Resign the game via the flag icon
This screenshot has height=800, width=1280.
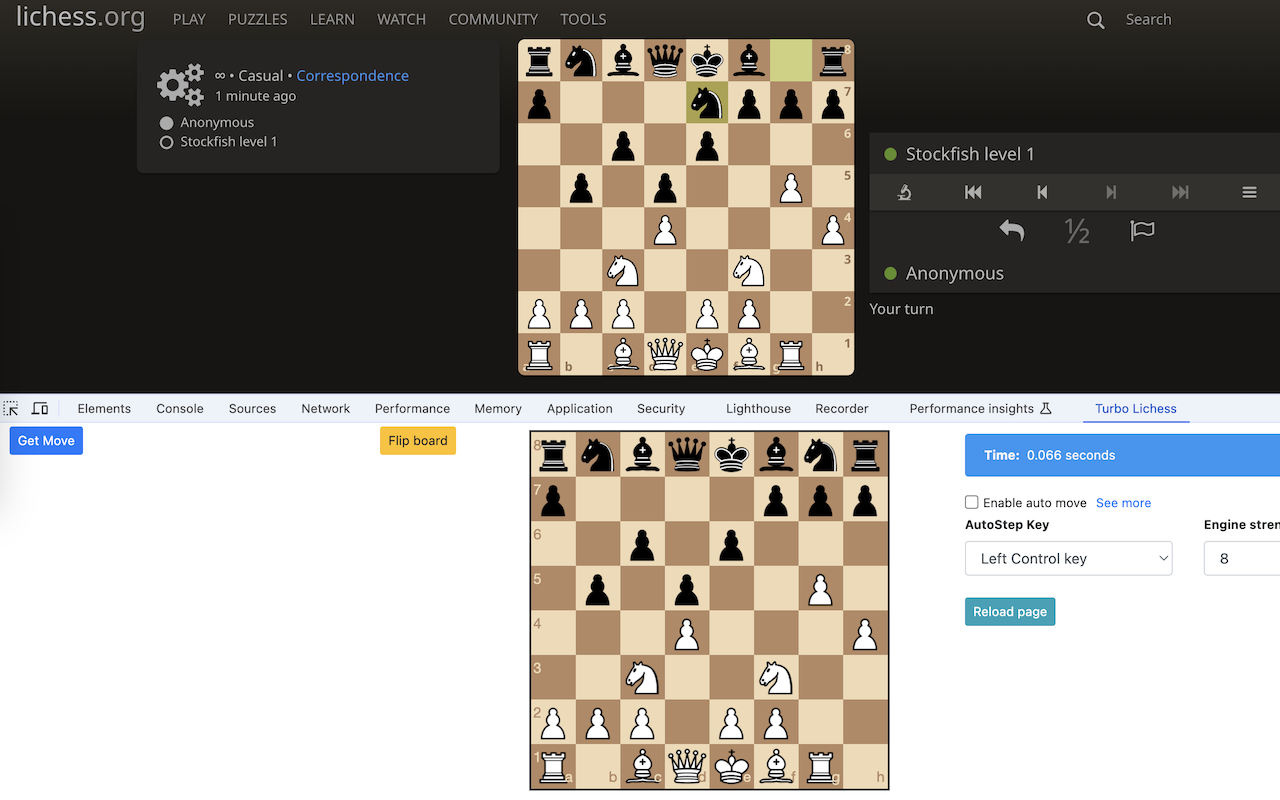[x=1142, y=230]
